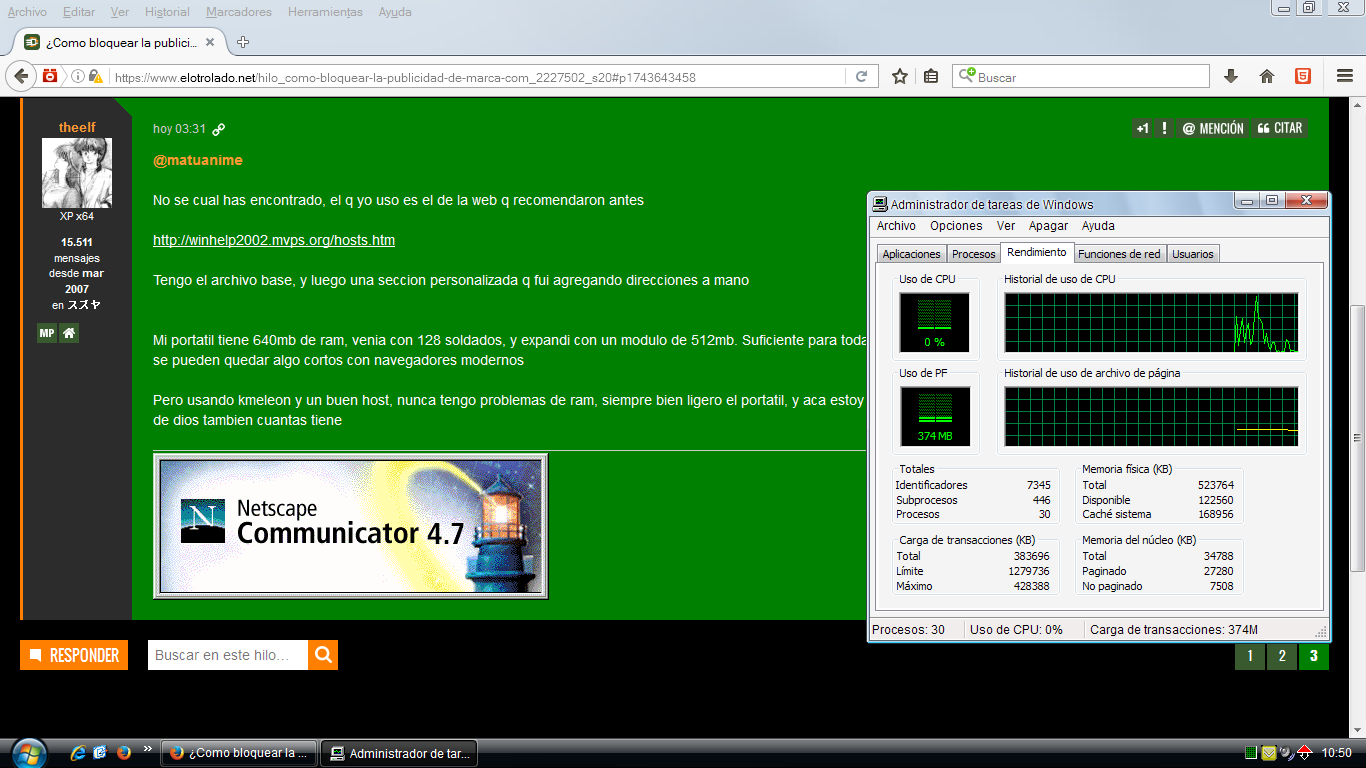Open the bookmarks list icon
The width and height of the screenshot is (1366, 768).
tap(931, 76)
